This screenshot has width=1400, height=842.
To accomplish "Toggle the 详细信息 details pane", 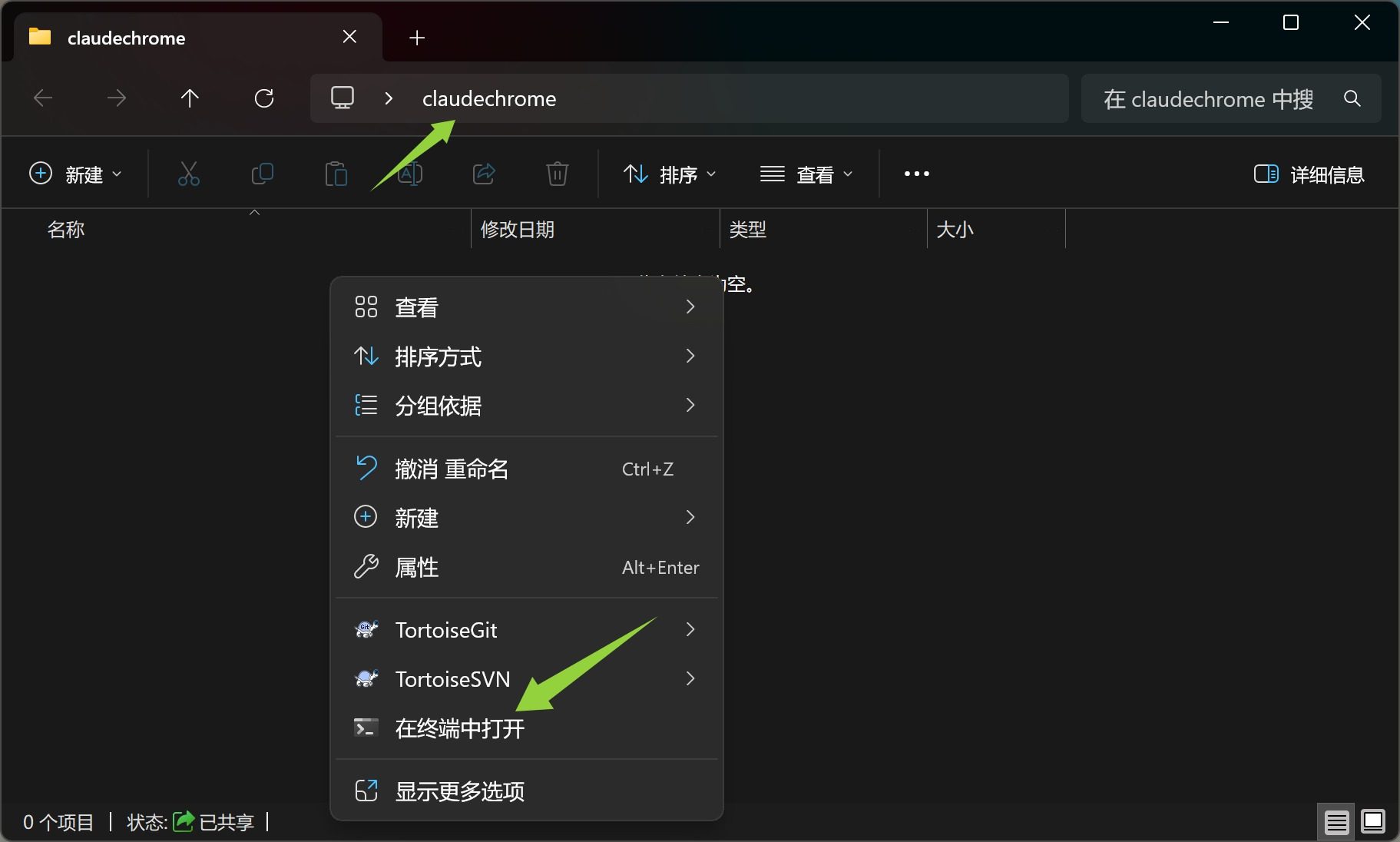I will point(1309,174).
